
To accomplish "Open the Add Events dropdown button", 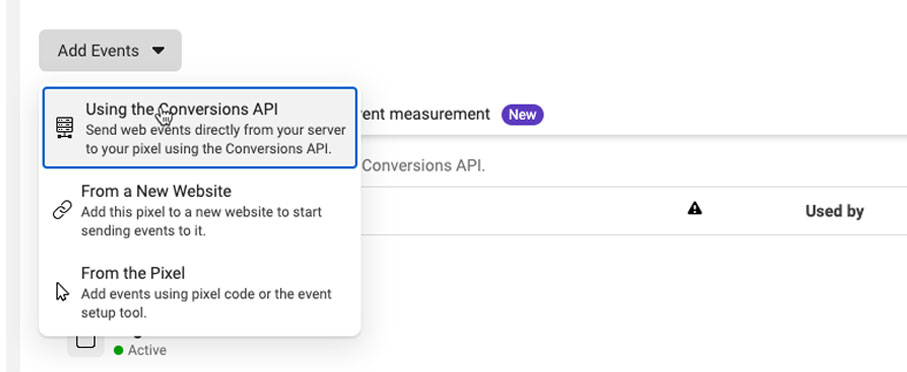I will point(110,50).
